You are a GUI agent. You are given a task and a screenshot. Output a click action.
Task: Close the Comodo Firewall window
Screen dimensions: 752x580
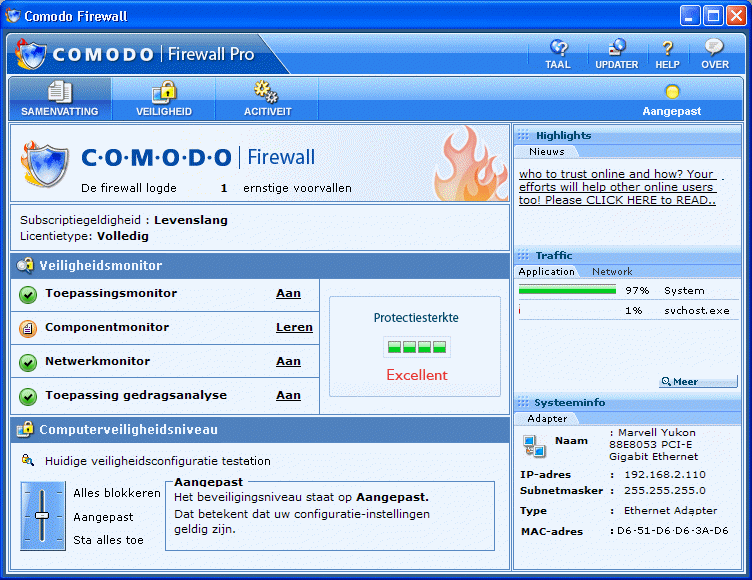click(x=736, y=16)
